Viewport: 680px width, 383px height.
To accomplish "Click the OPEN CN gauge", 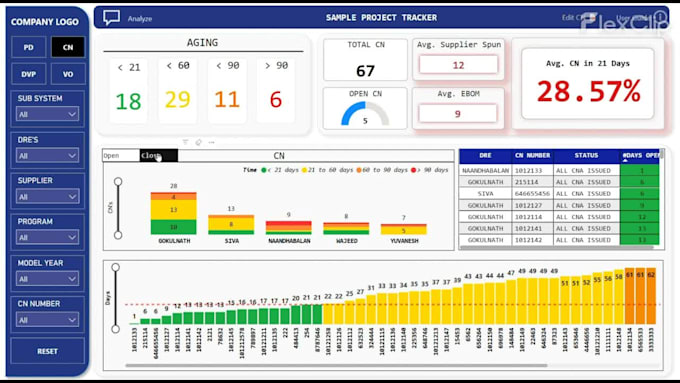I will pyautogui.click(x=365, y=113).
